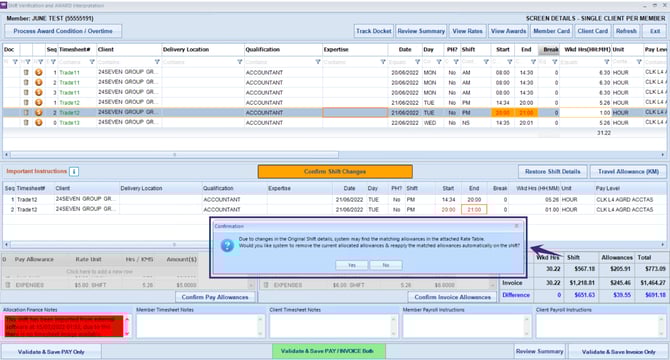Viewport: 670px width, 360px height.
Task: Click Process Award Condition / Overtime button
Action: 63,31
